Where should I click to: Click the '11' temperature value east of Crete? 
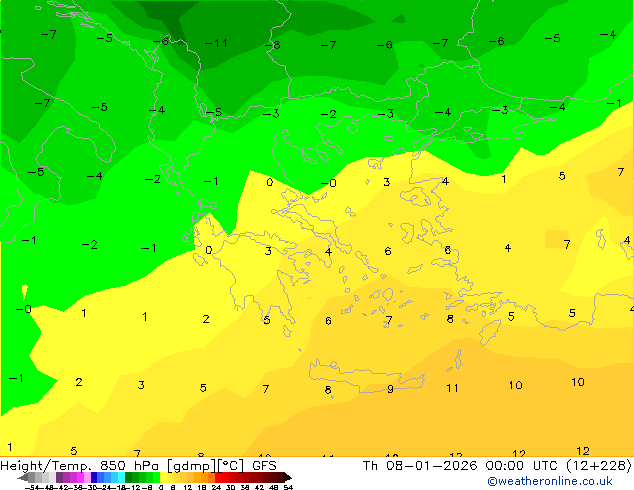tap(452, 388)
